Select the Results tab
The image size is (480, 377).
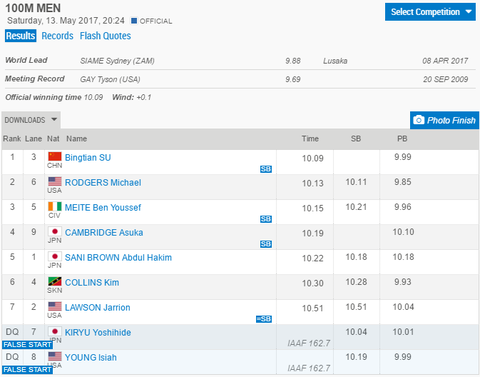tap(21, 36)
